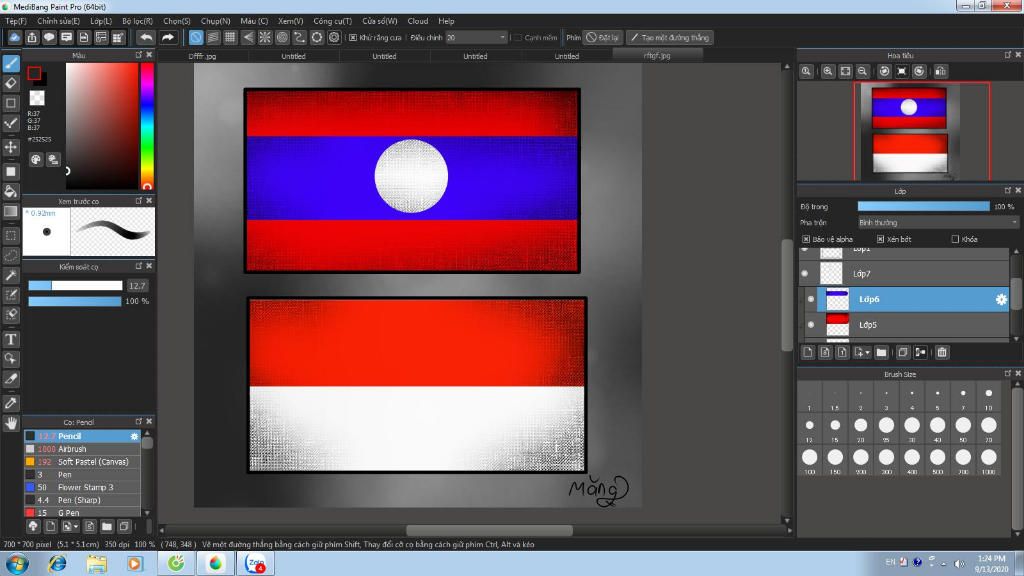Click the Undo arrow in toolbar
Image resolution: width=1024 pixels, height=576 pixels.
[146, 37]
